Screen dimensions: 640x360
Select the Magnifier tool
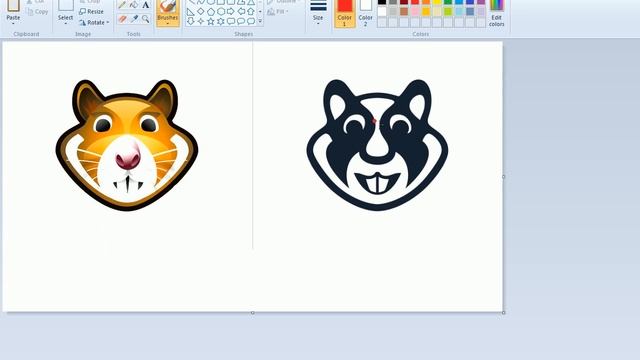[145, 19]
